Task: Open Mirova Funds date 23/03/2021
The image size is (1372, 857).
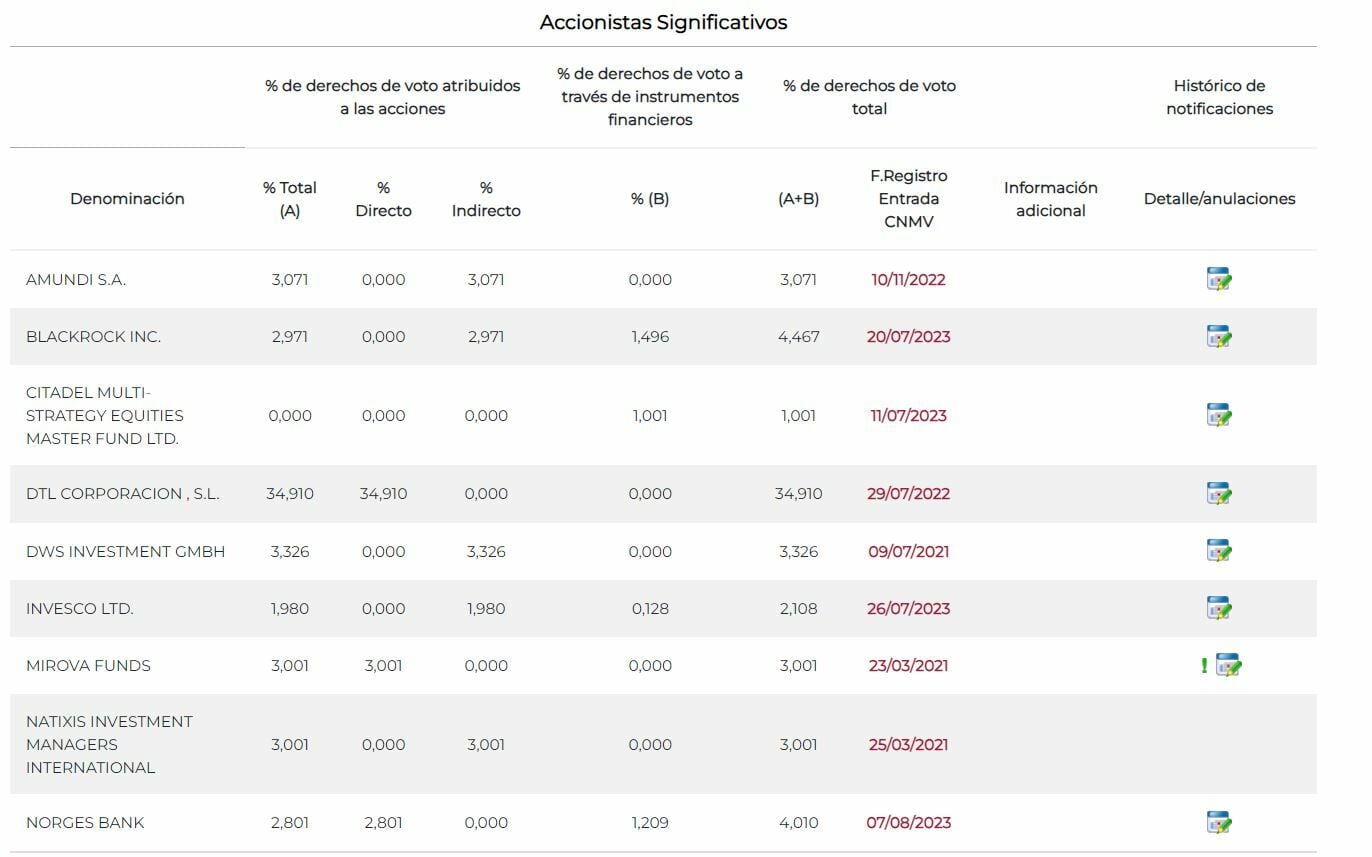Action: pyautogui.click(x=908, y=666)
